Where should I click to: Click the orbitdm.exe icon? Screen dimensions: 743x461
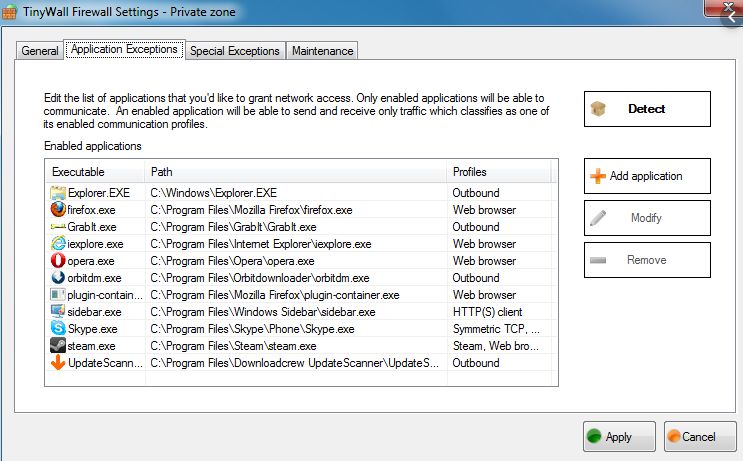pos(58,278)
